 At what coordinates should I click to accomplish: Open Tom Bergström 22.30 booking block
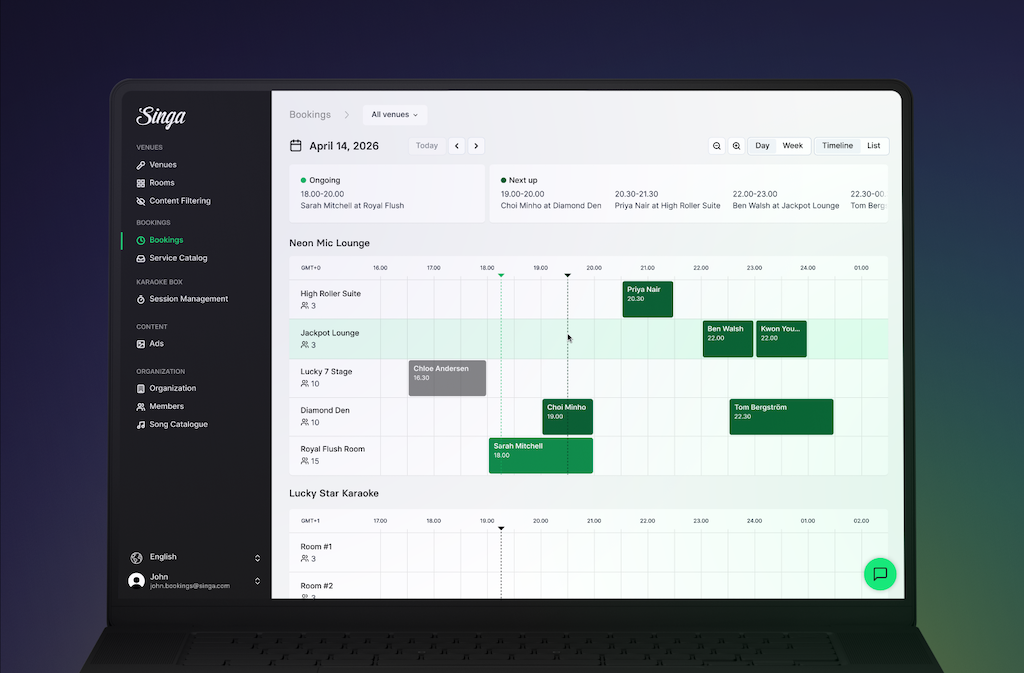781,417
